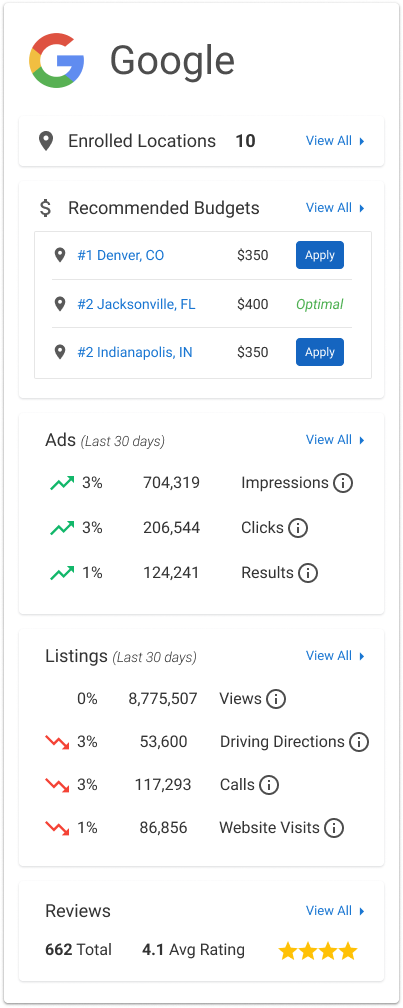Click the green upward trend icon for Results

(x=62, y=573)
